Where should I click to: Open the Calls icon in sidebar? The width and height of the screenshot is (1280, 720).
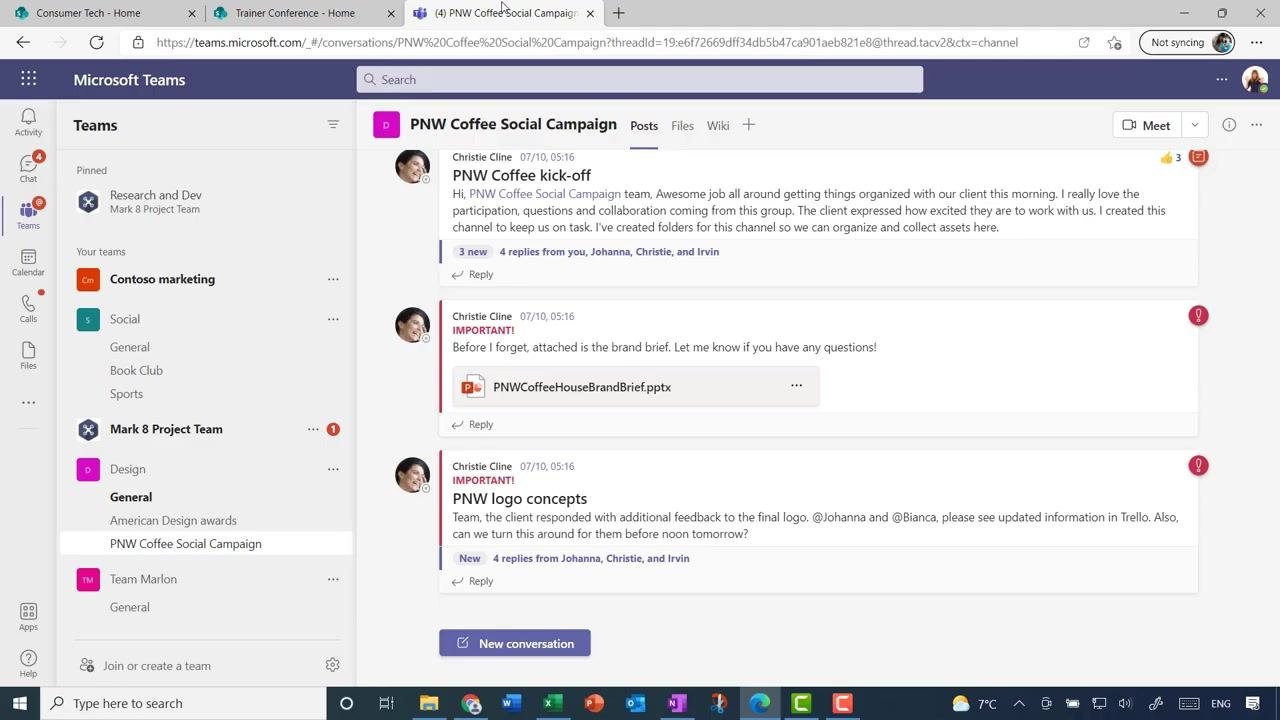click(x=28, y=308)
